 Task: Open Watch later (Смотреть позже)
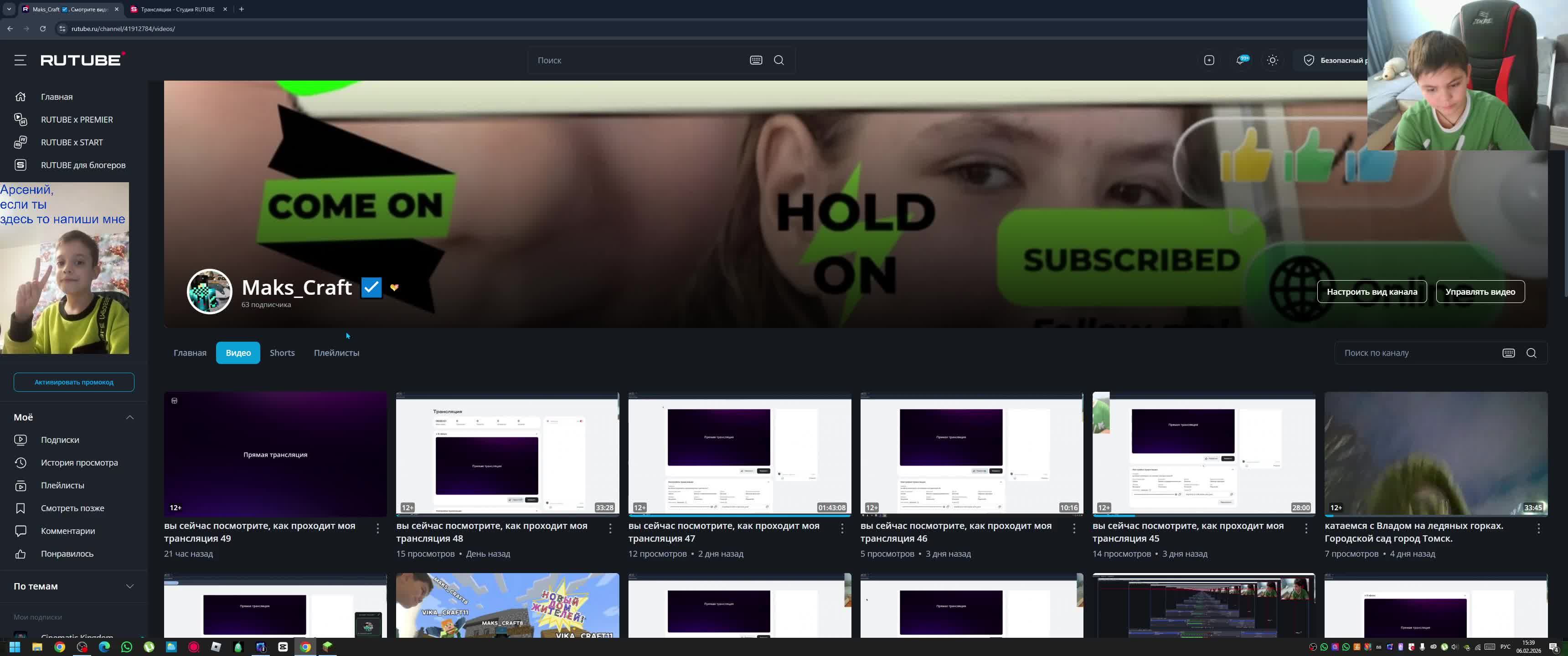[72, 508]
